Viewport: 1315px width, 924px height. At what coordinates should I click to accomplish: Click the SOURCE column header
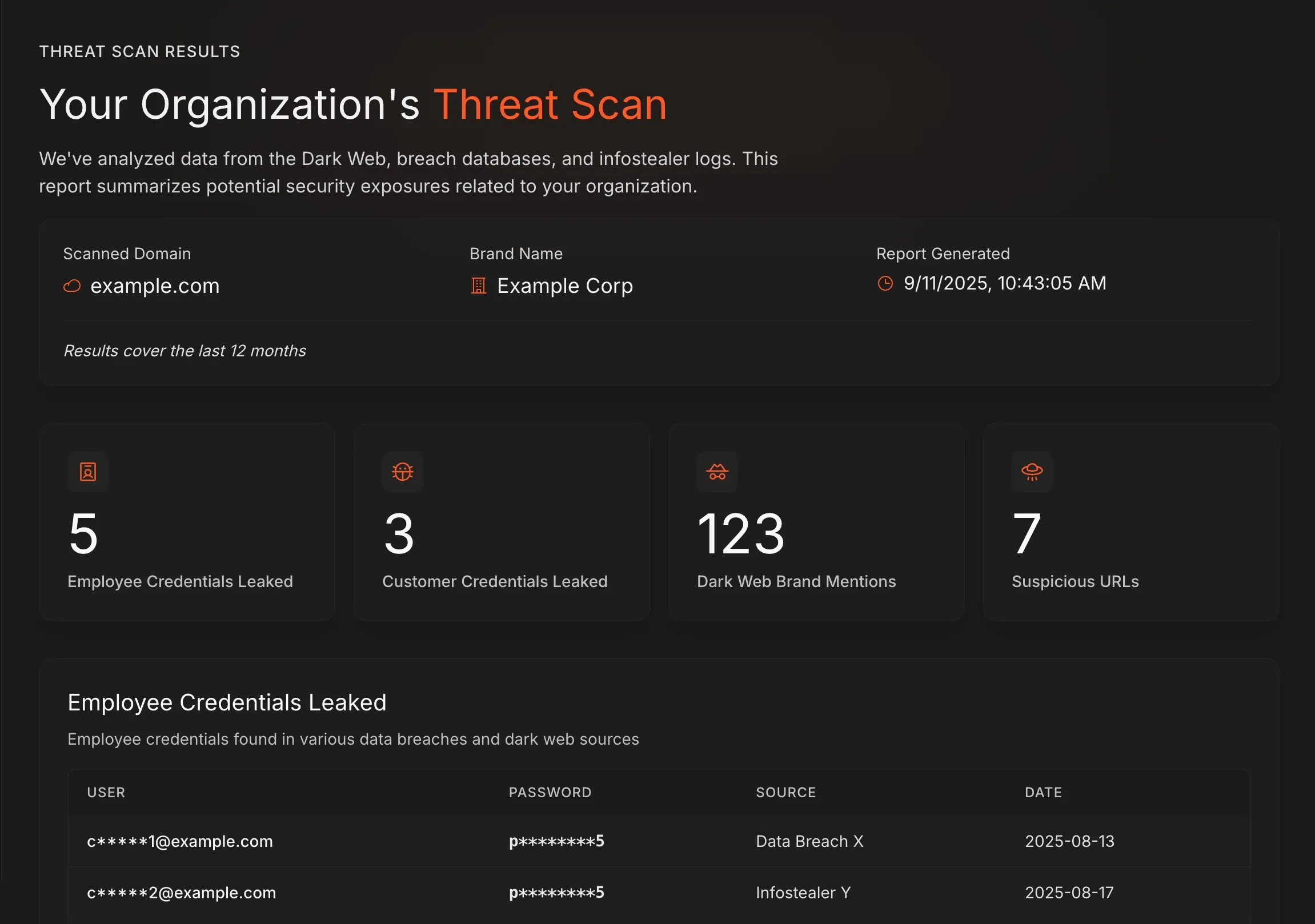coord(785,792)
